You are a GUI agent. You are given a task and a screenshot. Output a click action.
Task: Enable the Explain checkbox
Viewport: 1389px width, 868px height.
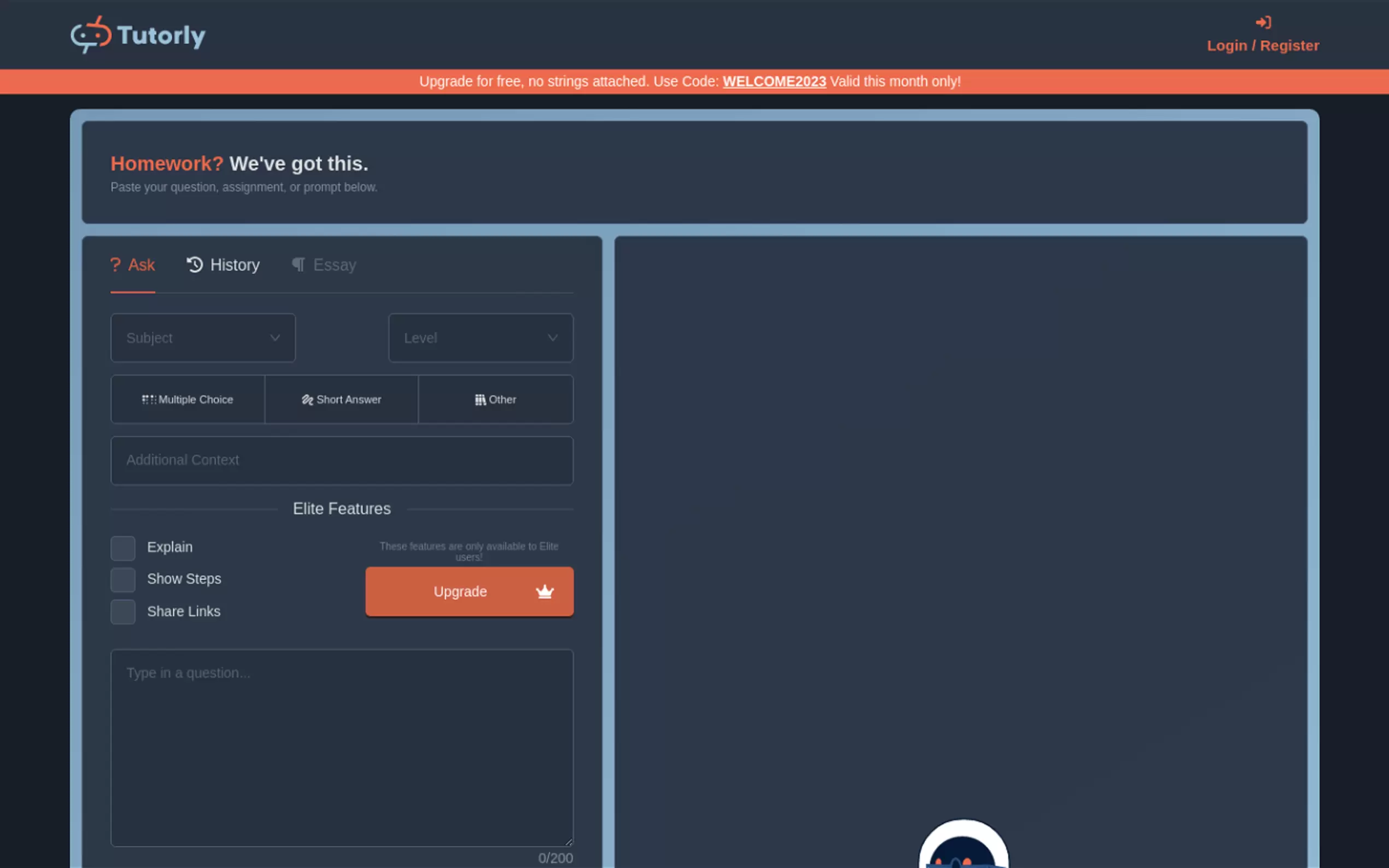click(123, 548)
